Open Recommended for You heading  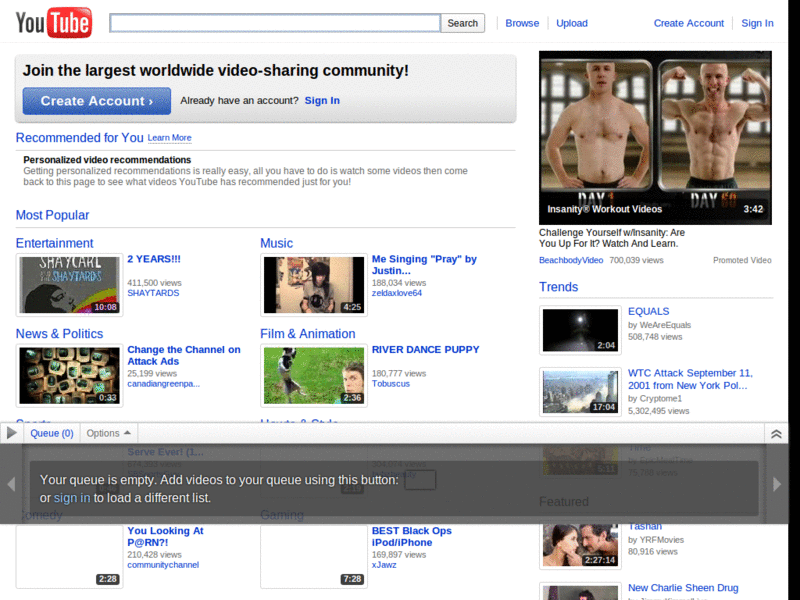pyautogui.click(x=80, y=138)
